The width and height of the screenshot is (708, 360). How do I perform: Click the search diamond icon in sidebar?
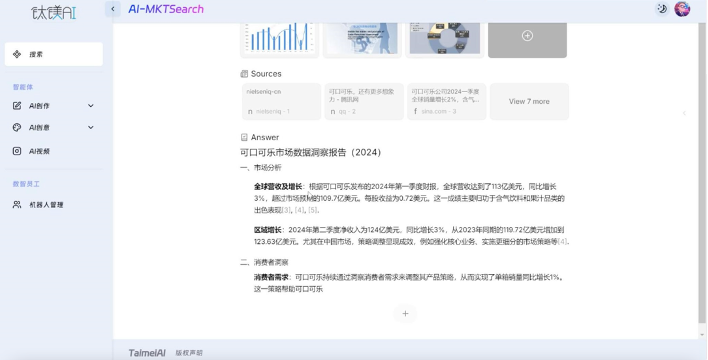[x=17, y=54]
